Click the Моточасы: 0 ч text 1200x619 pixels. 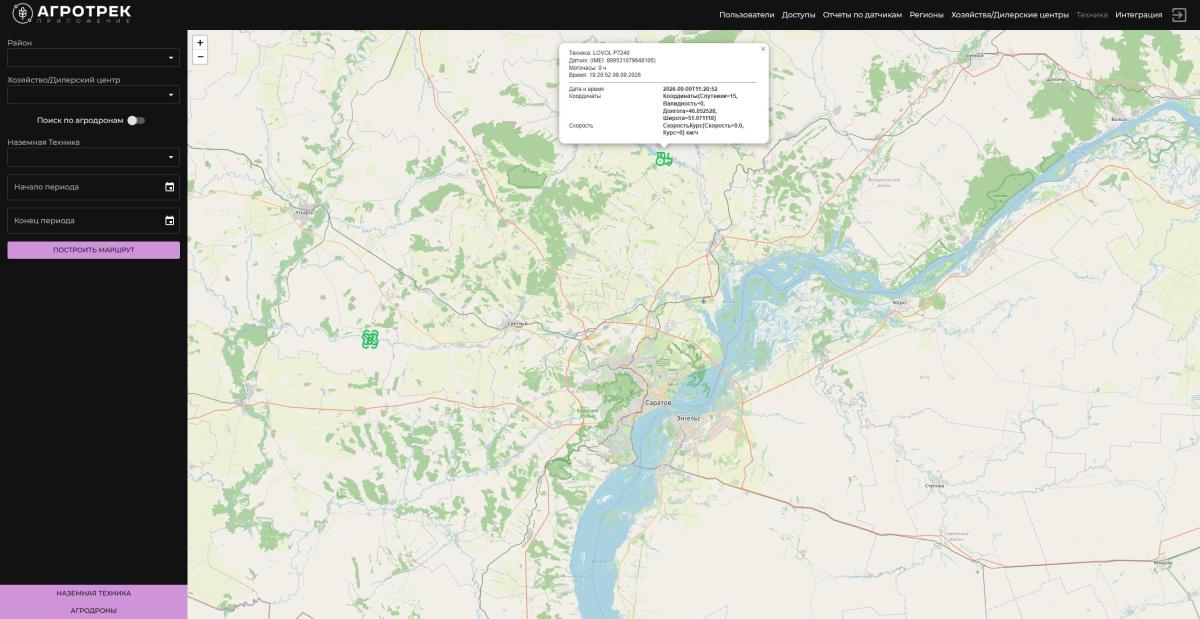587,68
